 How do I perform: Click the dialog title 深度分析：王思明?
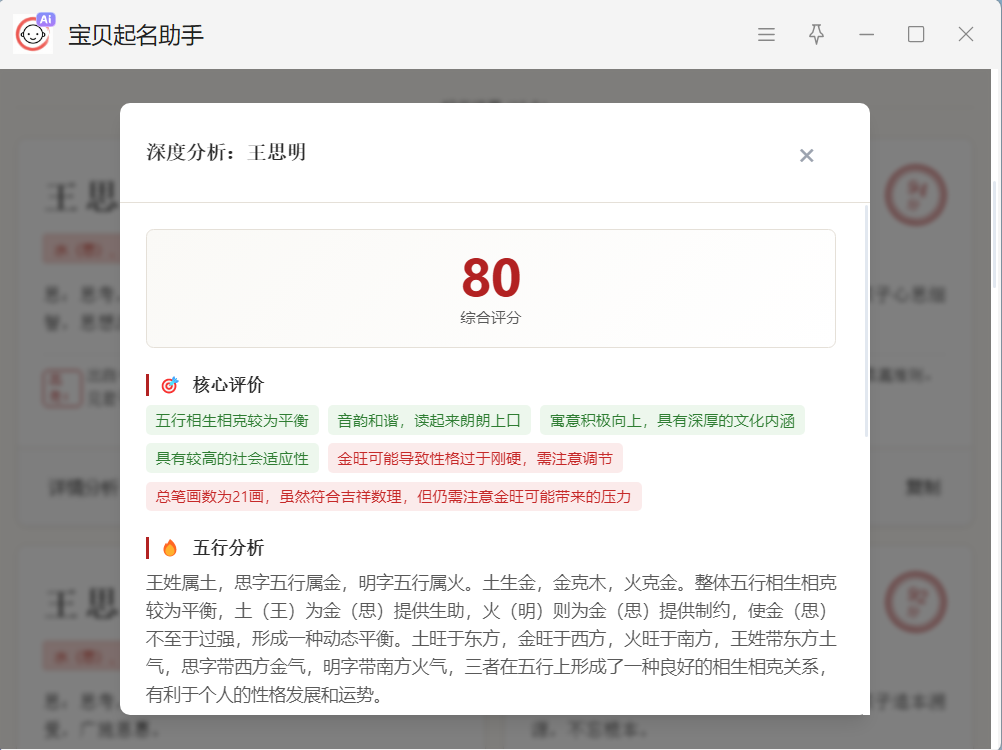(x=226, y=153)
